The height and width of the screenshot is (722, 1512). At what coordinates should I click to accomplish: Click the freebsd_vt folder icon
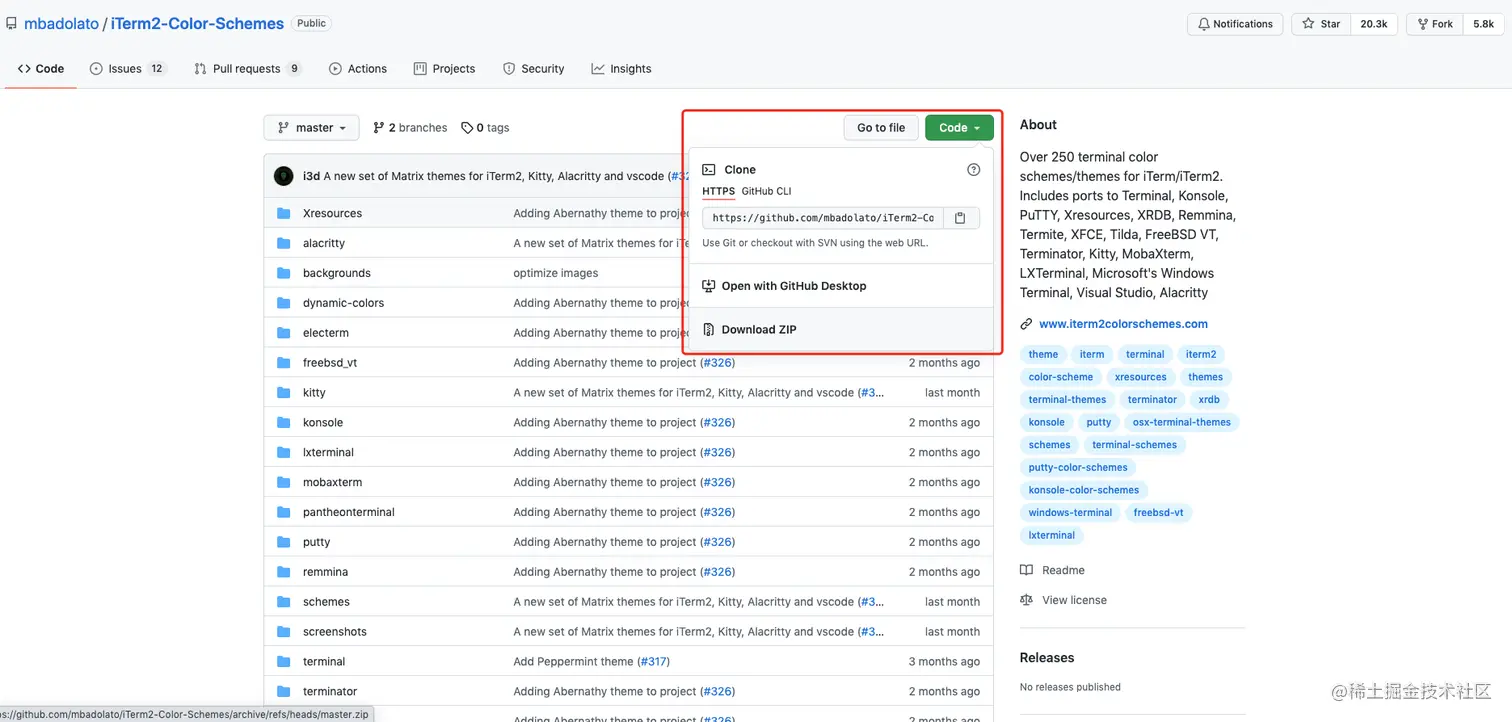283,363
